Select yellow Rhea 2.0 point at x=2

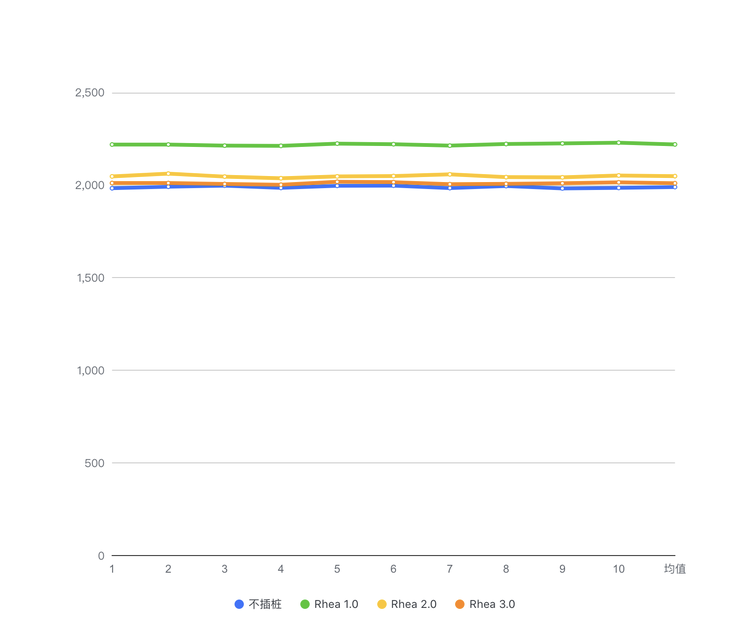pos(168,173)
